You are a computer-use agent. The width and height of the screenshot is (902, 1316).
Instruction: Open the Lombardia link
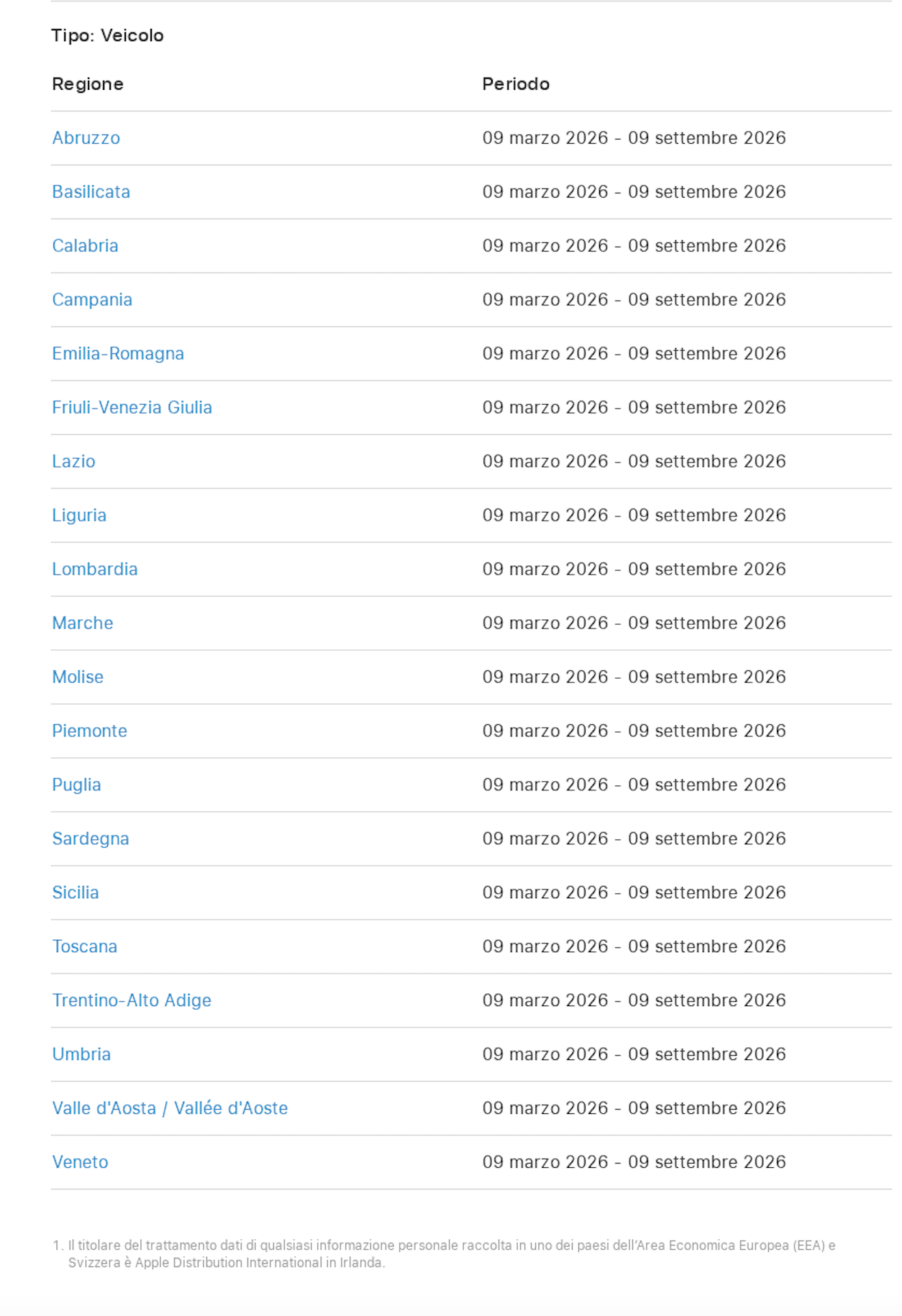(x=94, y=570)
